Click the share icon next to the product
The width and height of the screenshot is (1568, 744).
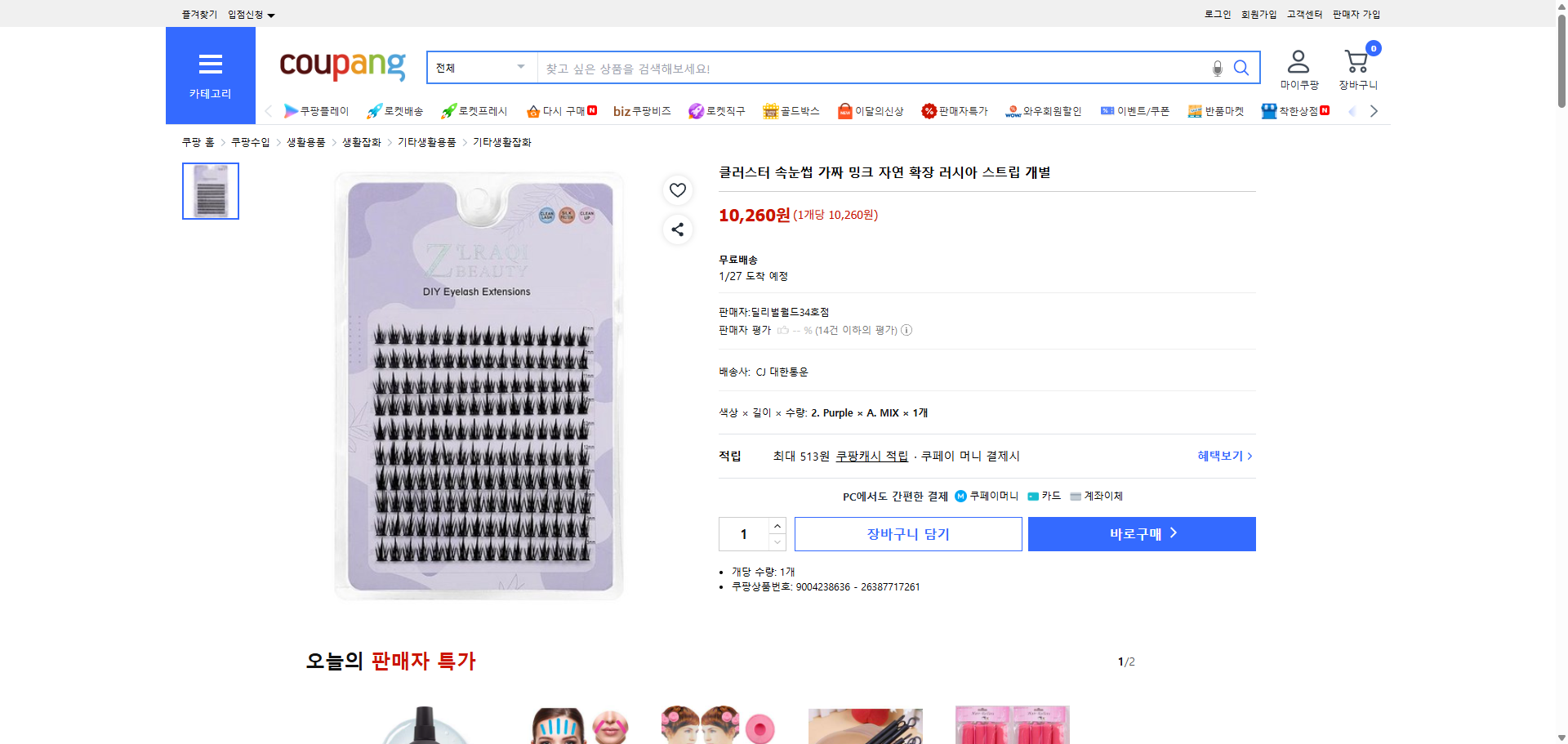677,229
